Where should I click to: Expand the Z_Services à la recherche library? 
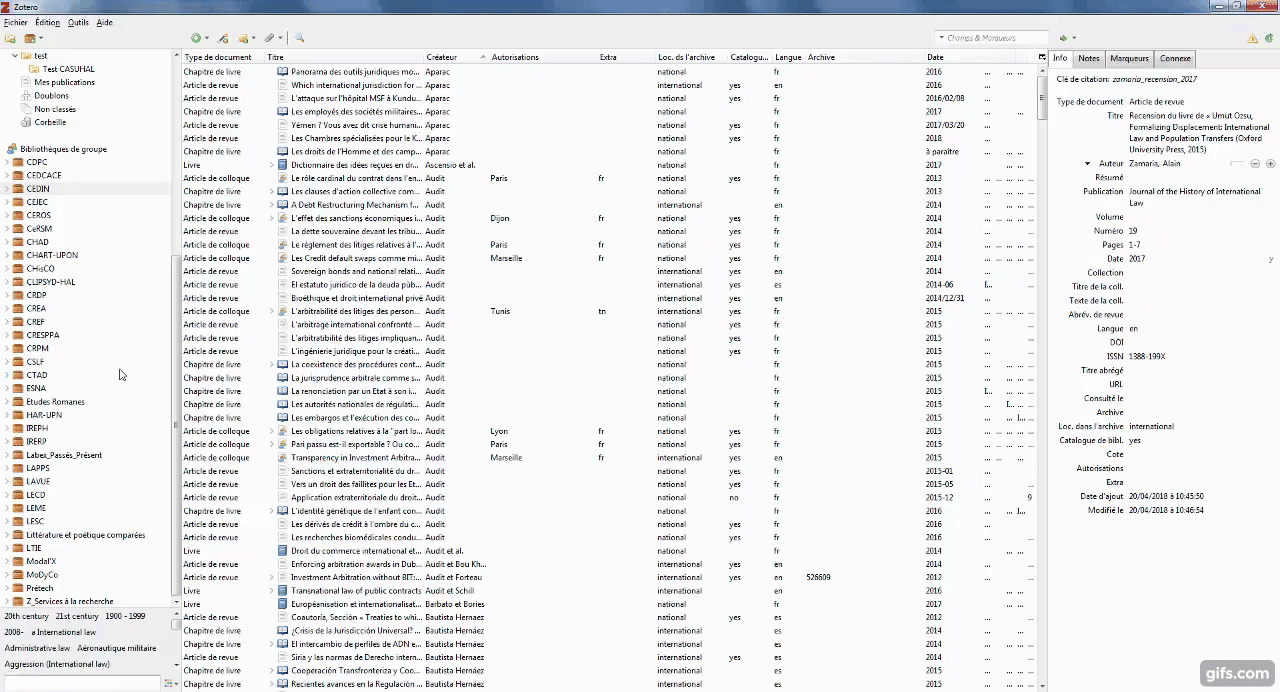[x=7, y=601]
